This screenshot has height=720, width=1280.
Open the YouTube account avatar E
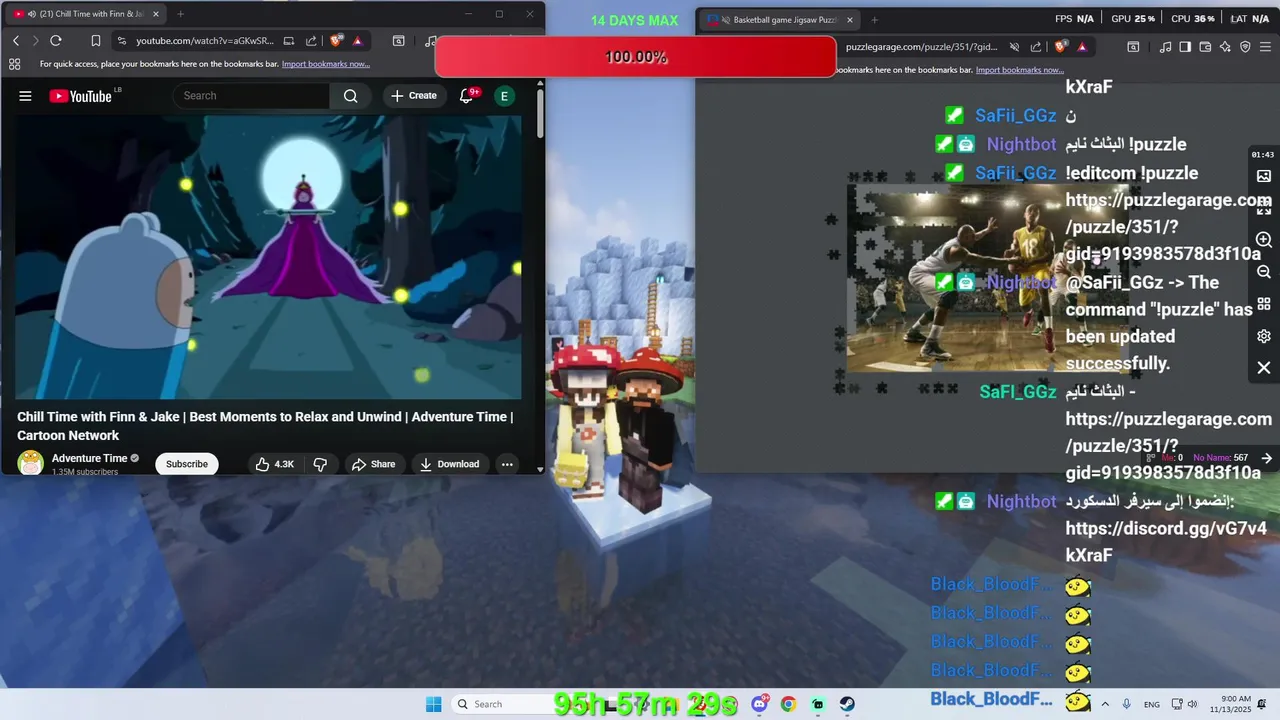[x=504, y=96]
